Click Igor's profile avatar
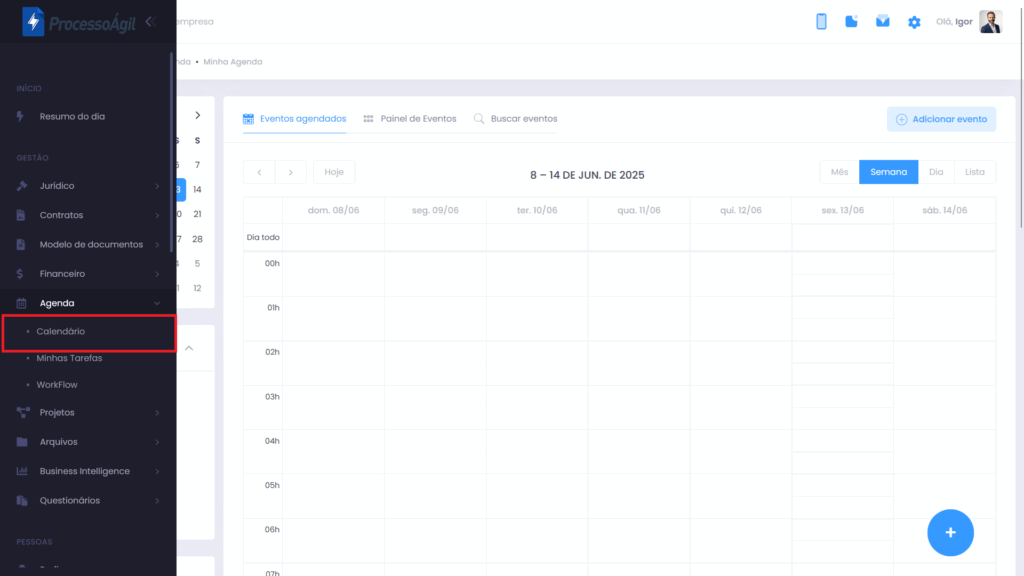The height and width of the screenshot is (576, 1024). 990,22
